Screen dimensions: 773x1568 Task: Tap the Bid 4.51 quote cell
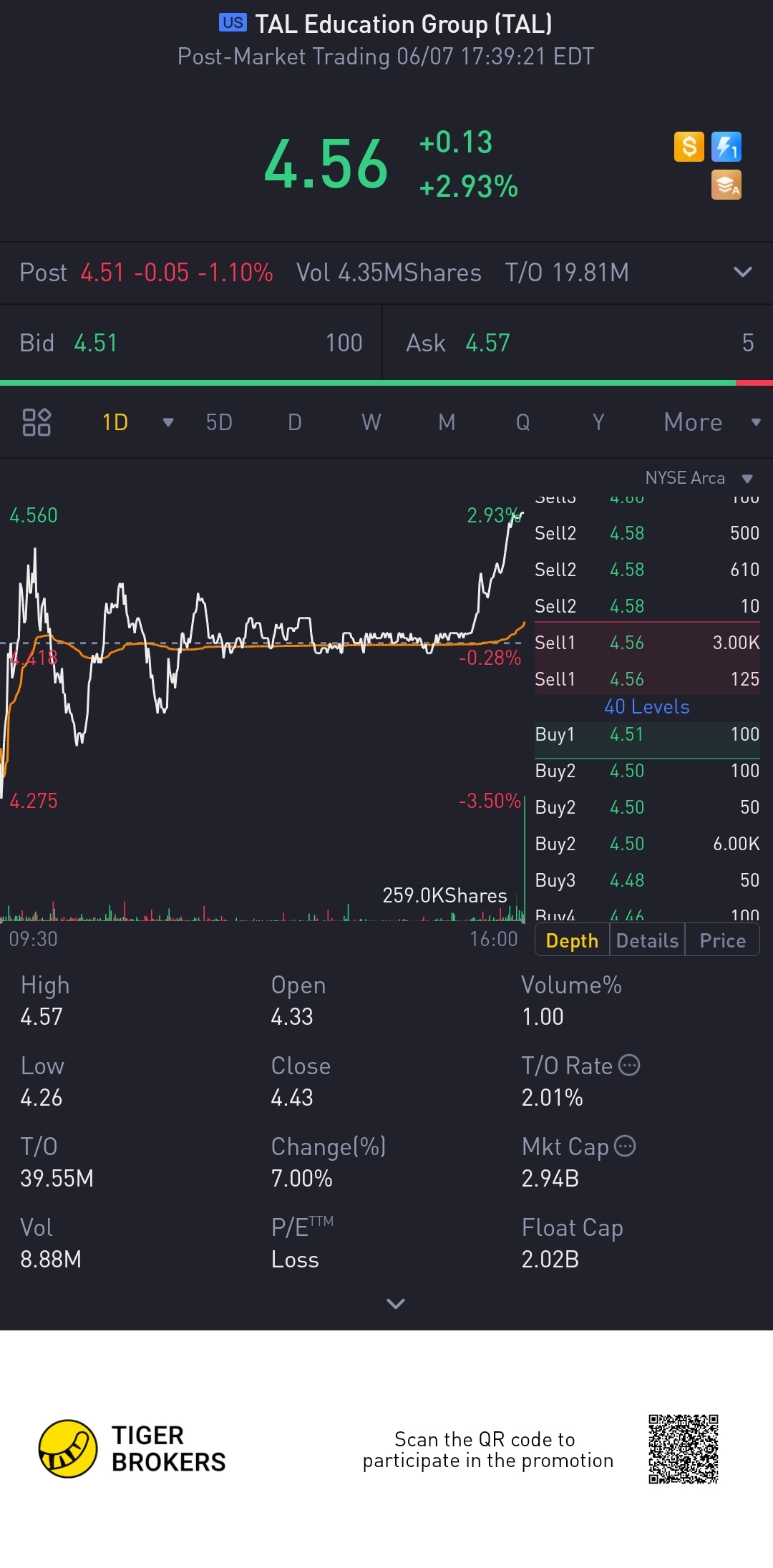point(191,343)
